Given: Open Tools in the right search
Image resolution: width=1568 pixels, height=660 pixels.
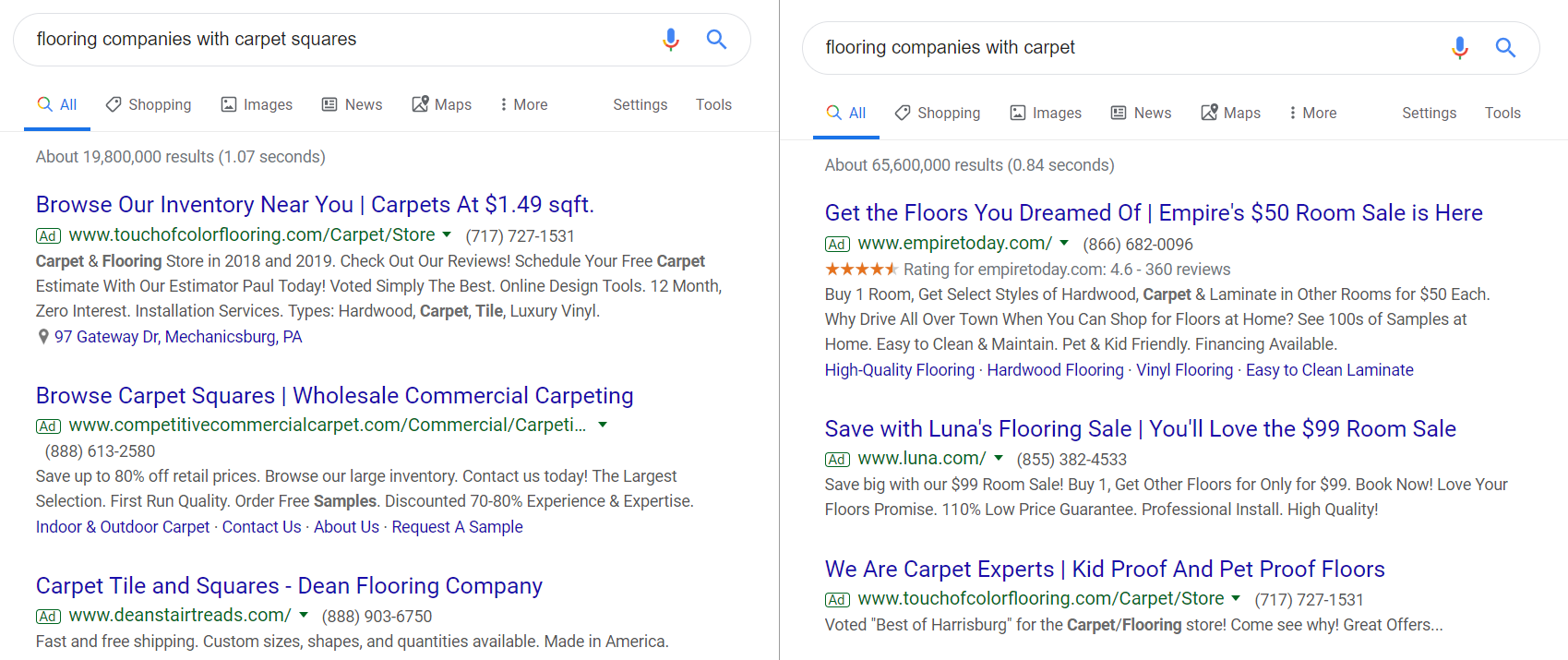Looking at the screenshot, I should (1502, 113).
